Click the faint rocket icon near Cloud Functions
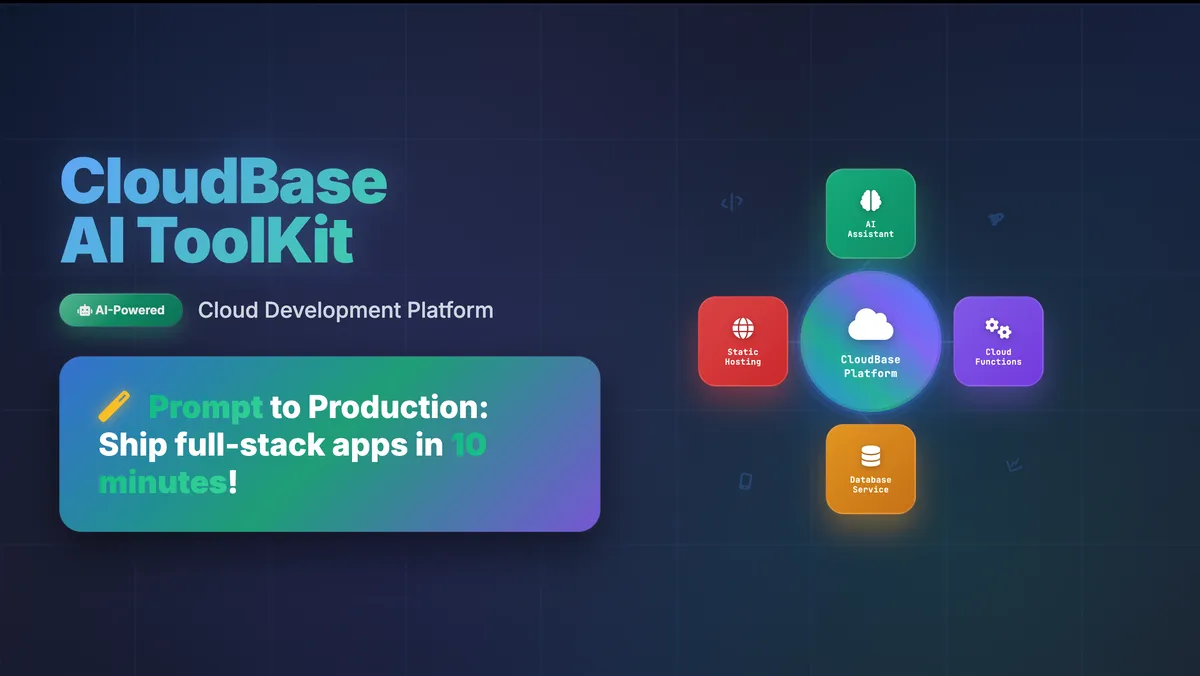 click(x=996, y=218)
